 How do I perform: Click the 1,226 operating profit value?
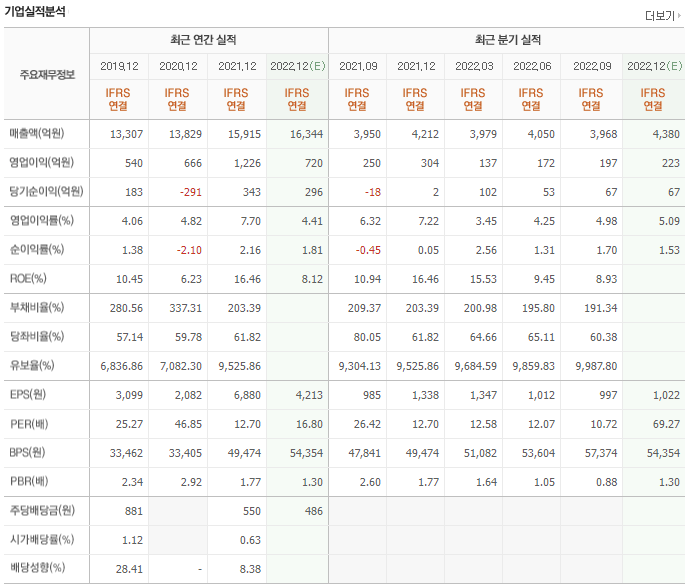coord(248,163)
